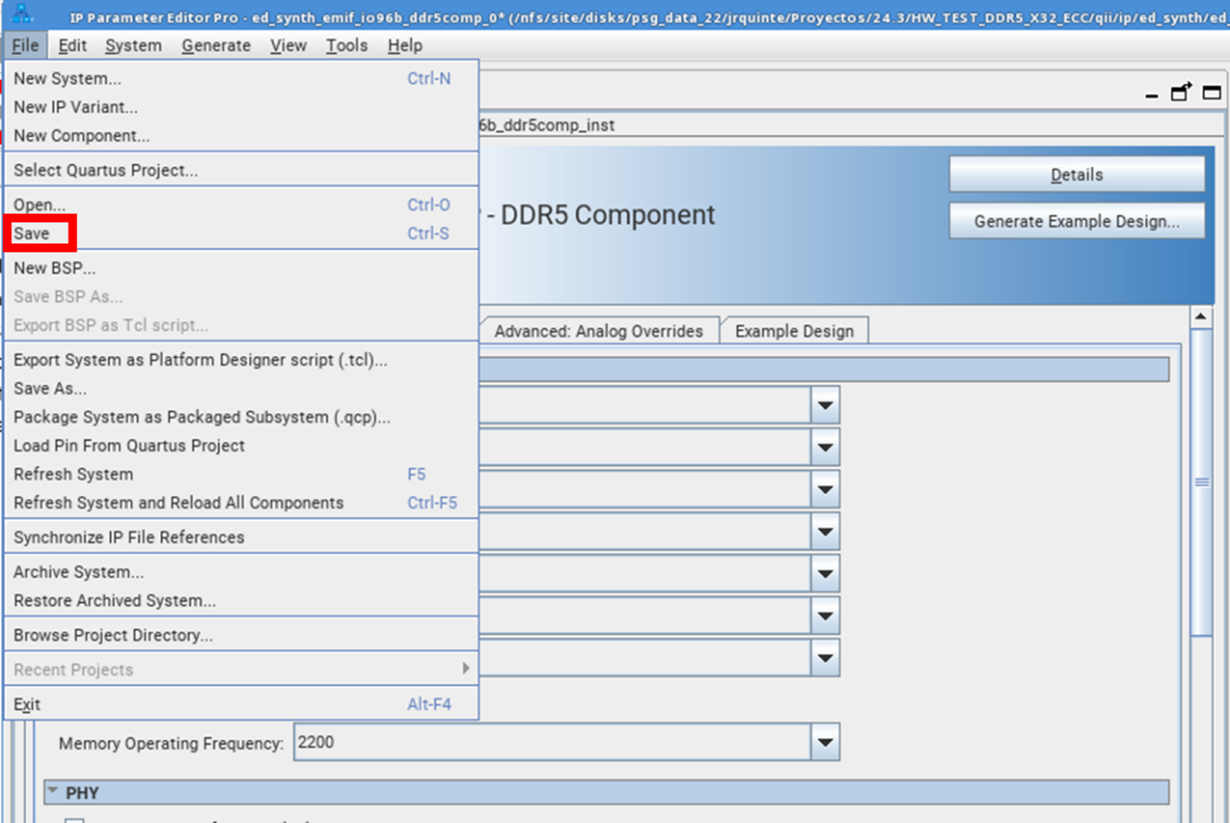Click the undock panel icon
The height and width of the screenshot is (823, 1230).
point(1181,92)
